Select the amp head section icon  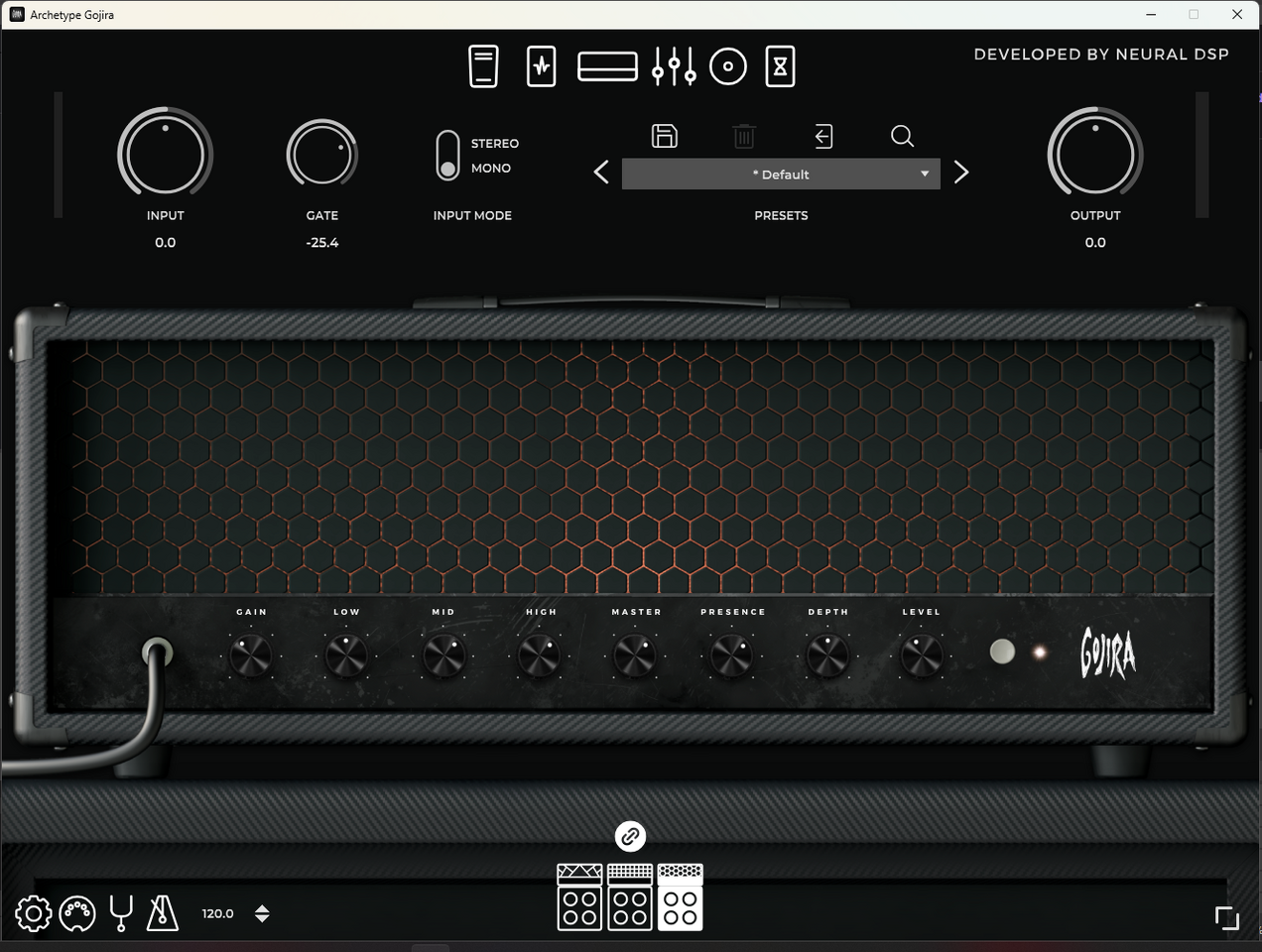pos(607,66)
